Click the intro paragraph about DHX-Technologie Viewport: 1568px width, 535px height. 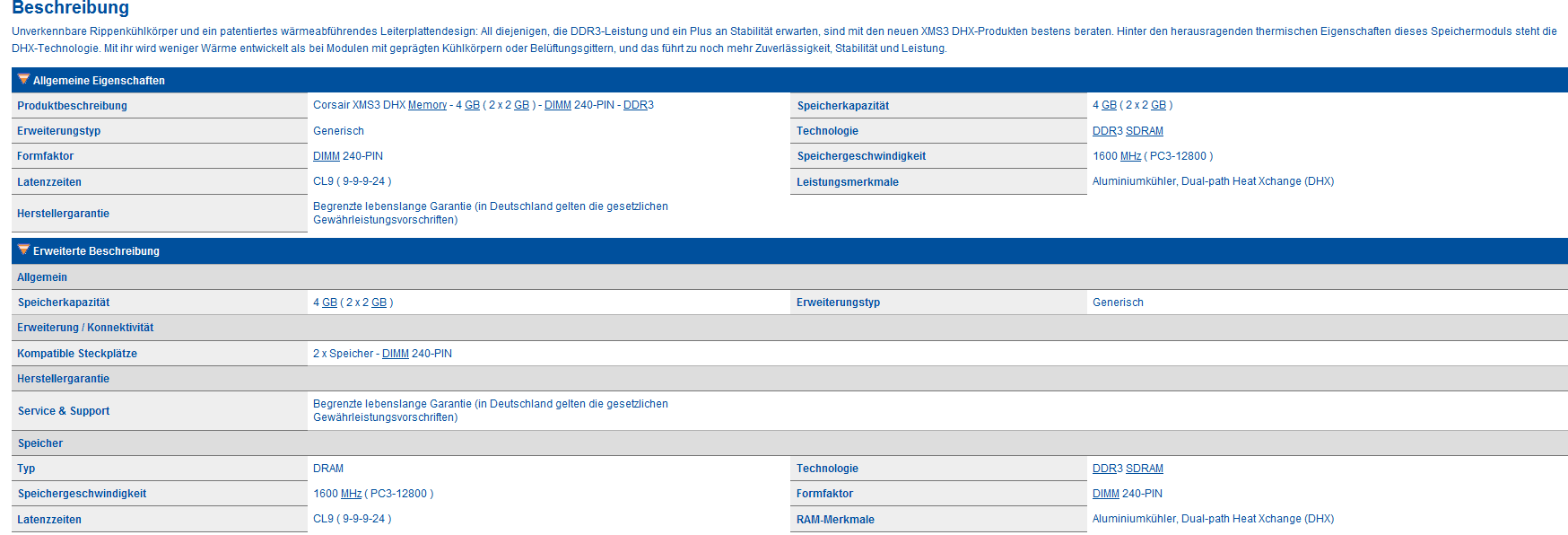pos(784,39)
